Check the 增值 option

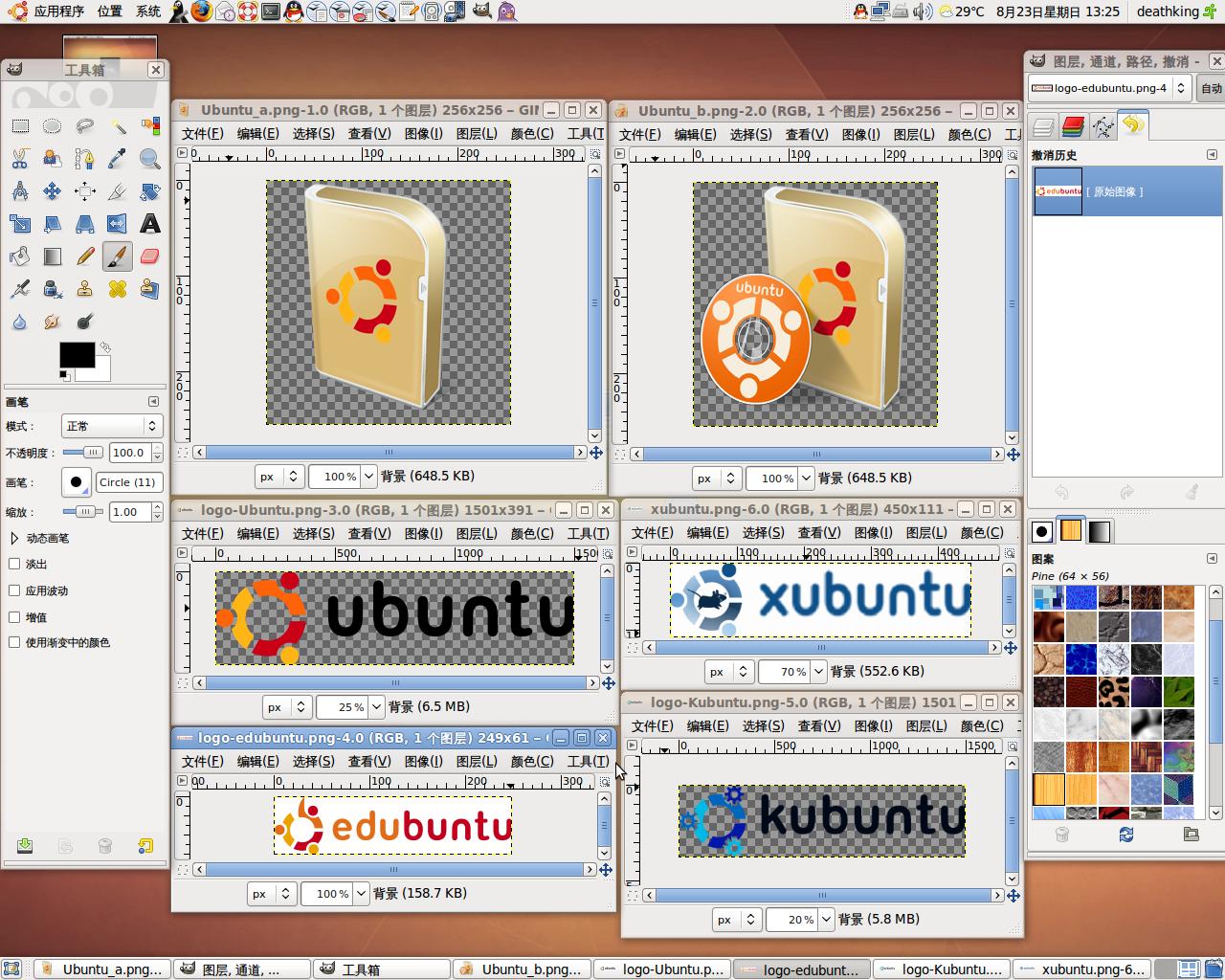coord(14,617)
